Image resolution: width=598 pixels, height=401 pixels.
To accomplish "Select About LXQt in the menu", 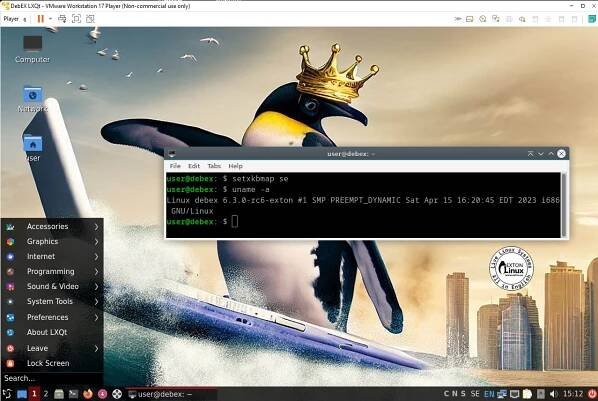I will click(x=52, y=332).
